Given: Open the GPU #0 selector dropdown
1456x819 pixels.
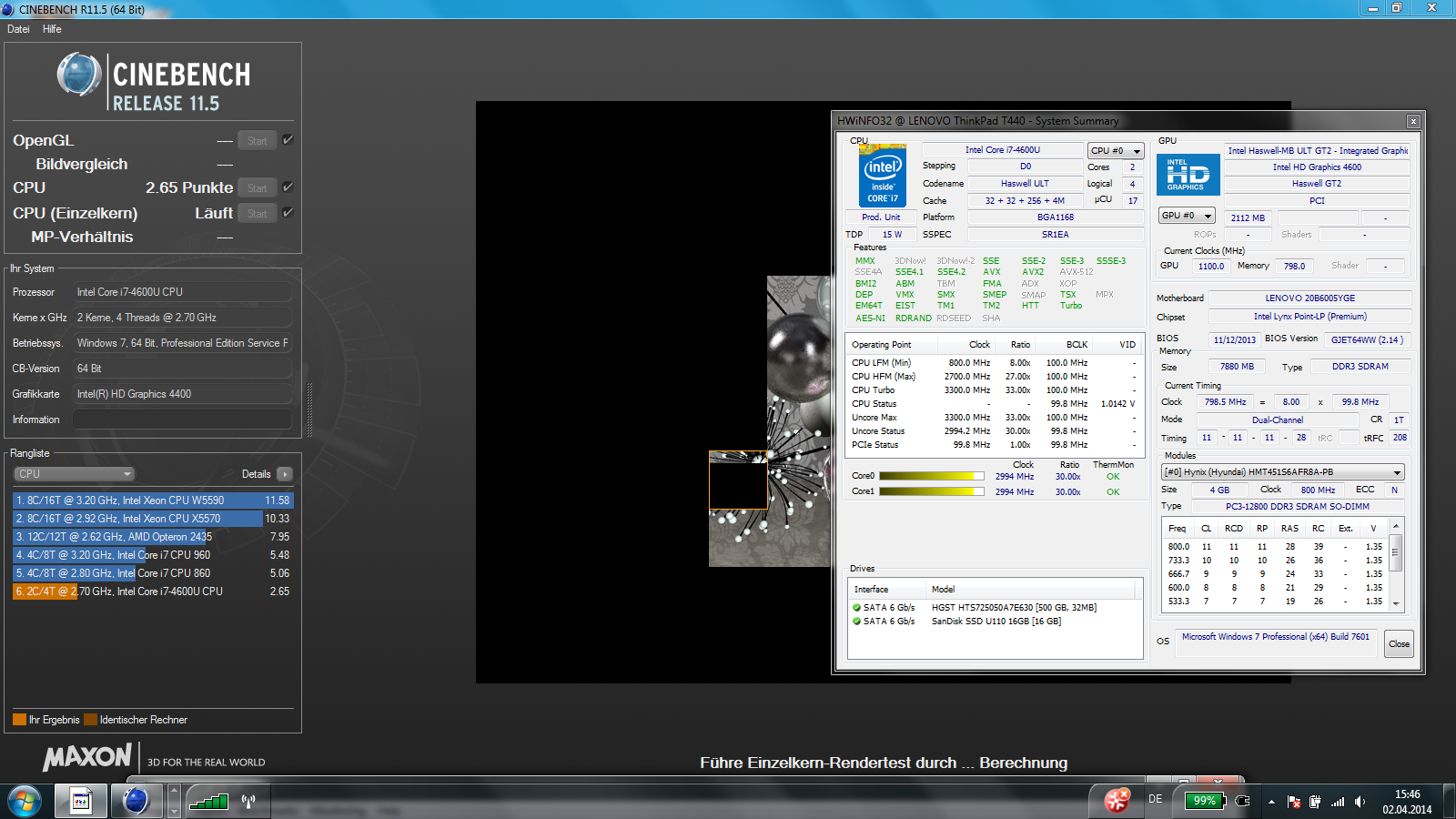Looking at the screenshot, I should pos(1187,216).
